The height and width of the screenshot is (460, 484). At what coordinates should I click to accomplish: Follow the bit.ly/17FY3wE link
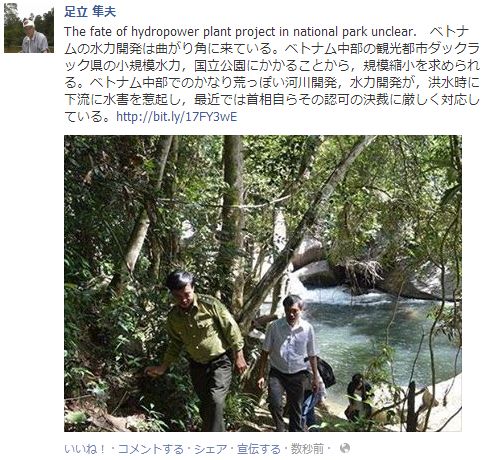(x=177, y=117)
